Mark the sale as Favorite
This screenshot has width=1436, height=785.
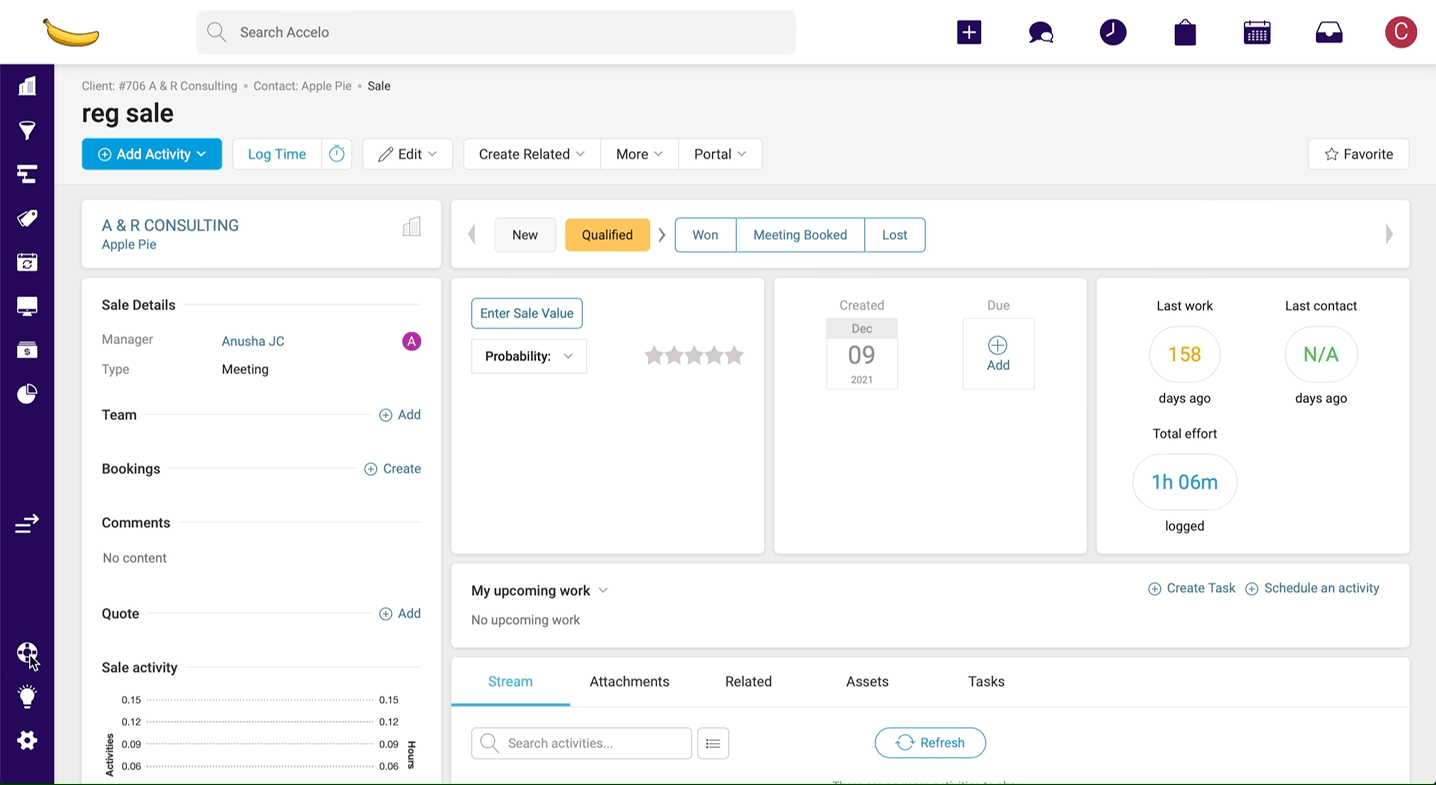click(1359, 154)
